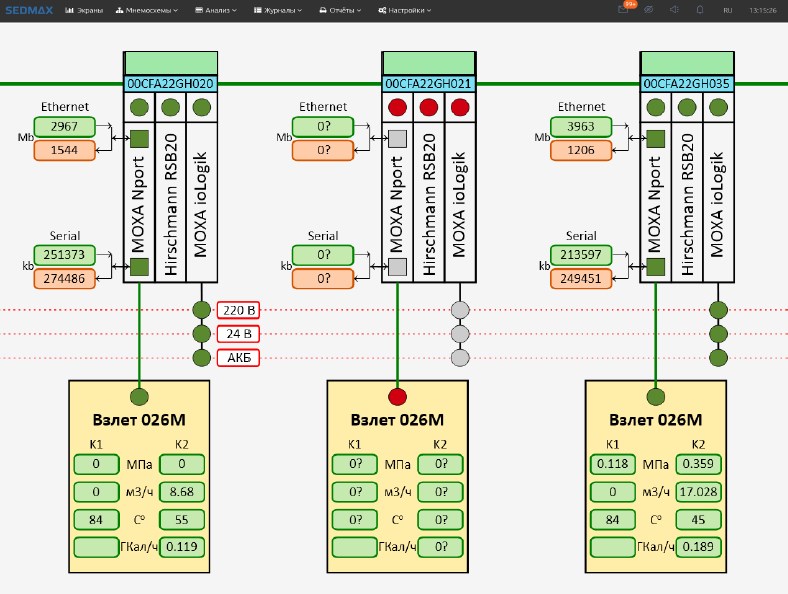Viewport: 788px width, 594px height.
Task: Toggle the crossed-out eye visibility icon
Action: (x=649, y=10)
